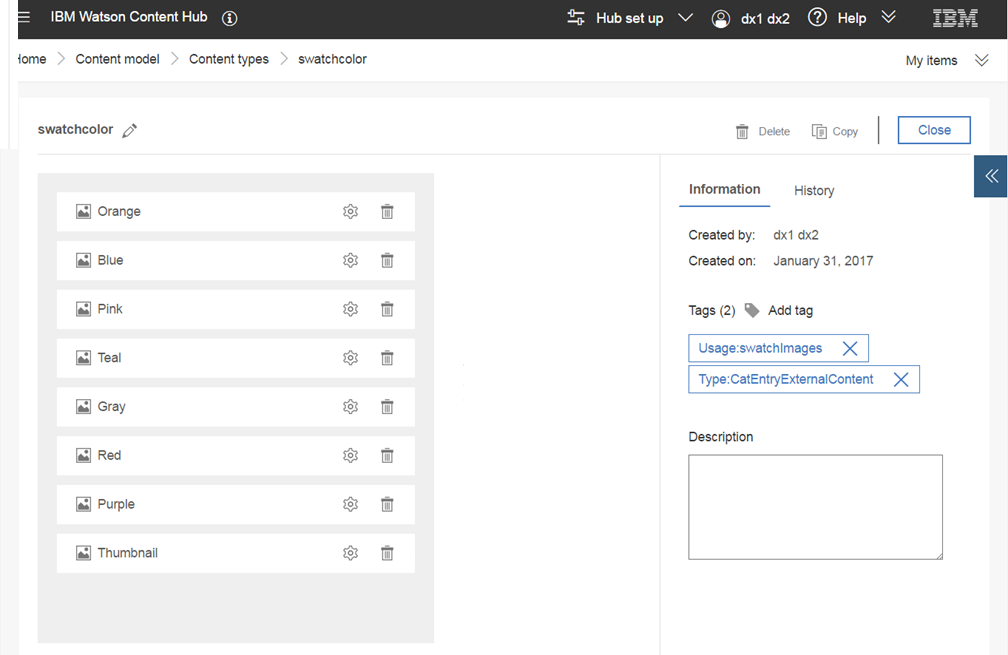Select the Gray element label
The width and height of the screenshot is (1008, 655).
tap(111, 407)
